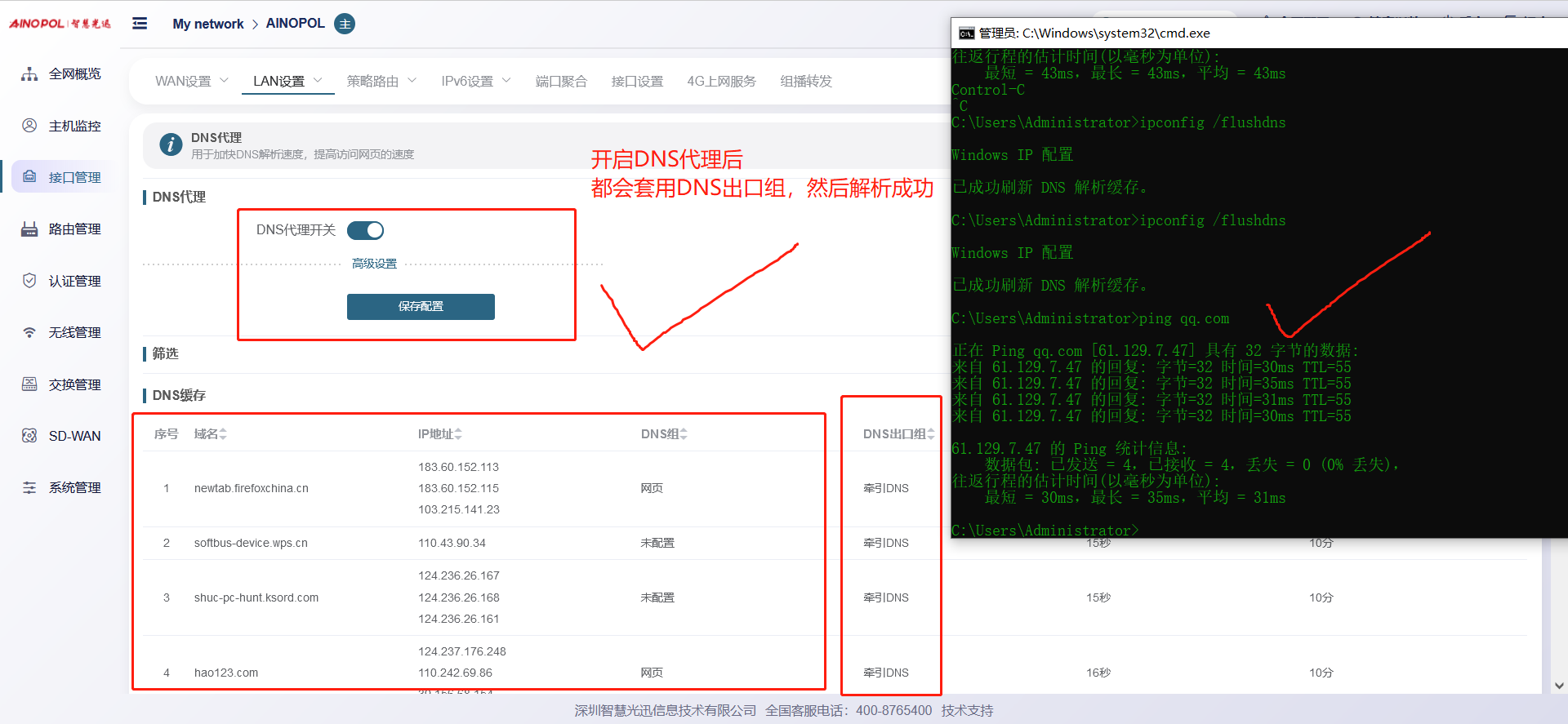This screenshot has height=724, width=1568.
Task: Switch to 端口聚合 tab
Action: pyautogui.click(x=561, y=81)
